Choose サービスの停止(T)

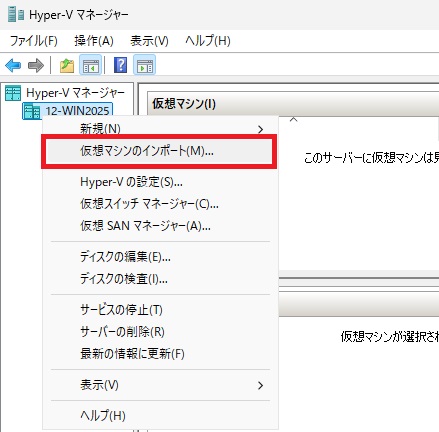point(160,310)
